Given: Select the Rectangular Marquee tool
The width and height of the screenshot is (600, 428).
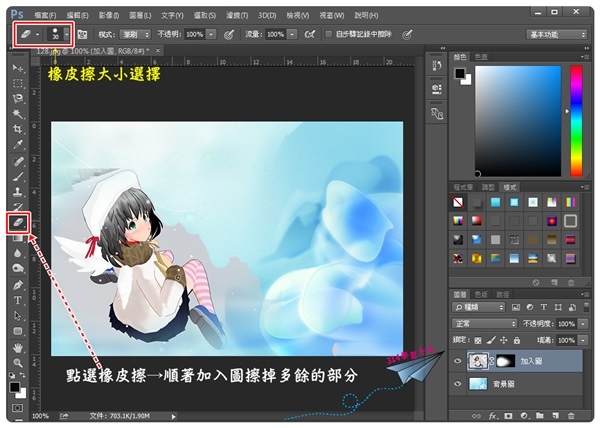Looking at the screenshot, I should pos(18,83).
